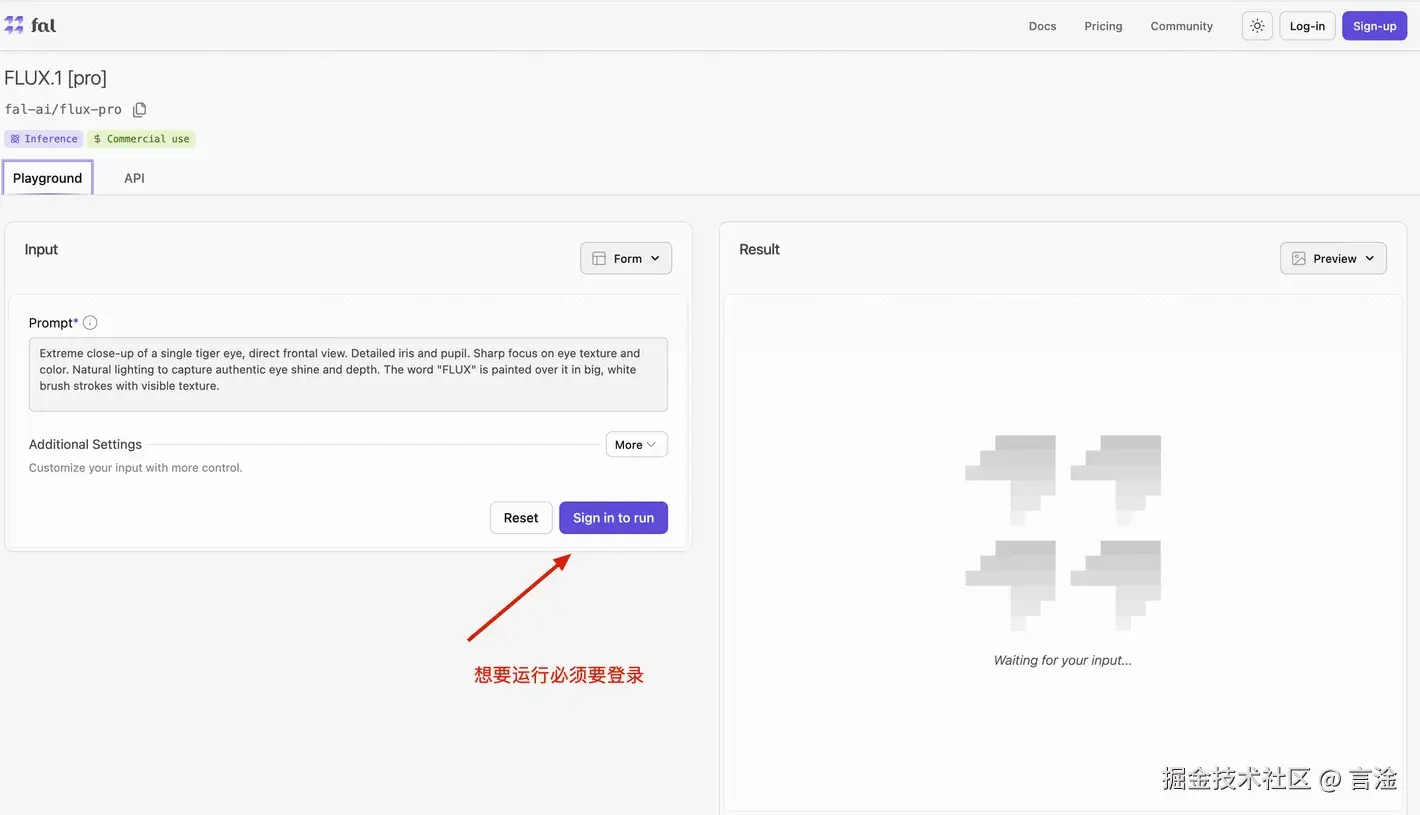Click the Additional Settings label
Image resolution: width=1420 pixels, height=815 pixels.
85,444
